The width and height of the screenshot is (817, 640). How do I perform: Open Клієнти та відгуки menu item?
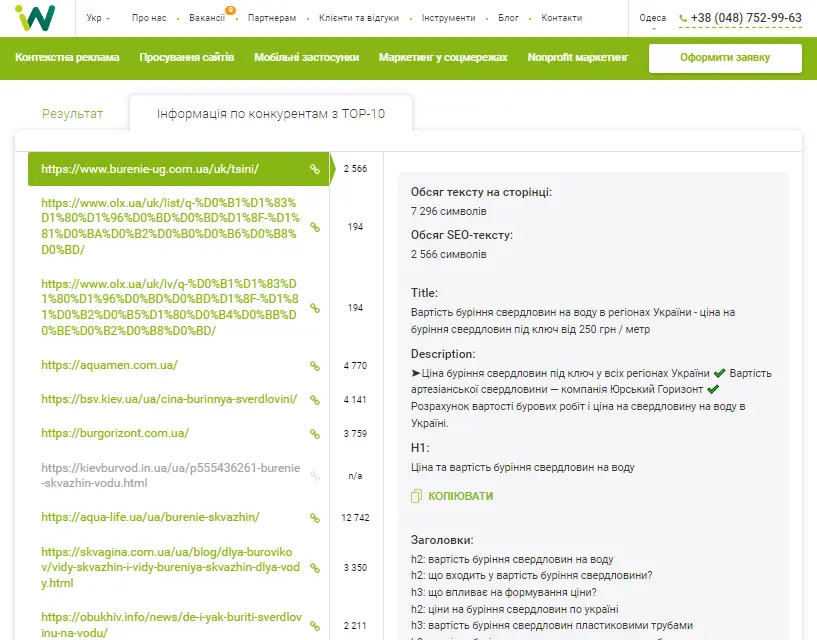359,18
